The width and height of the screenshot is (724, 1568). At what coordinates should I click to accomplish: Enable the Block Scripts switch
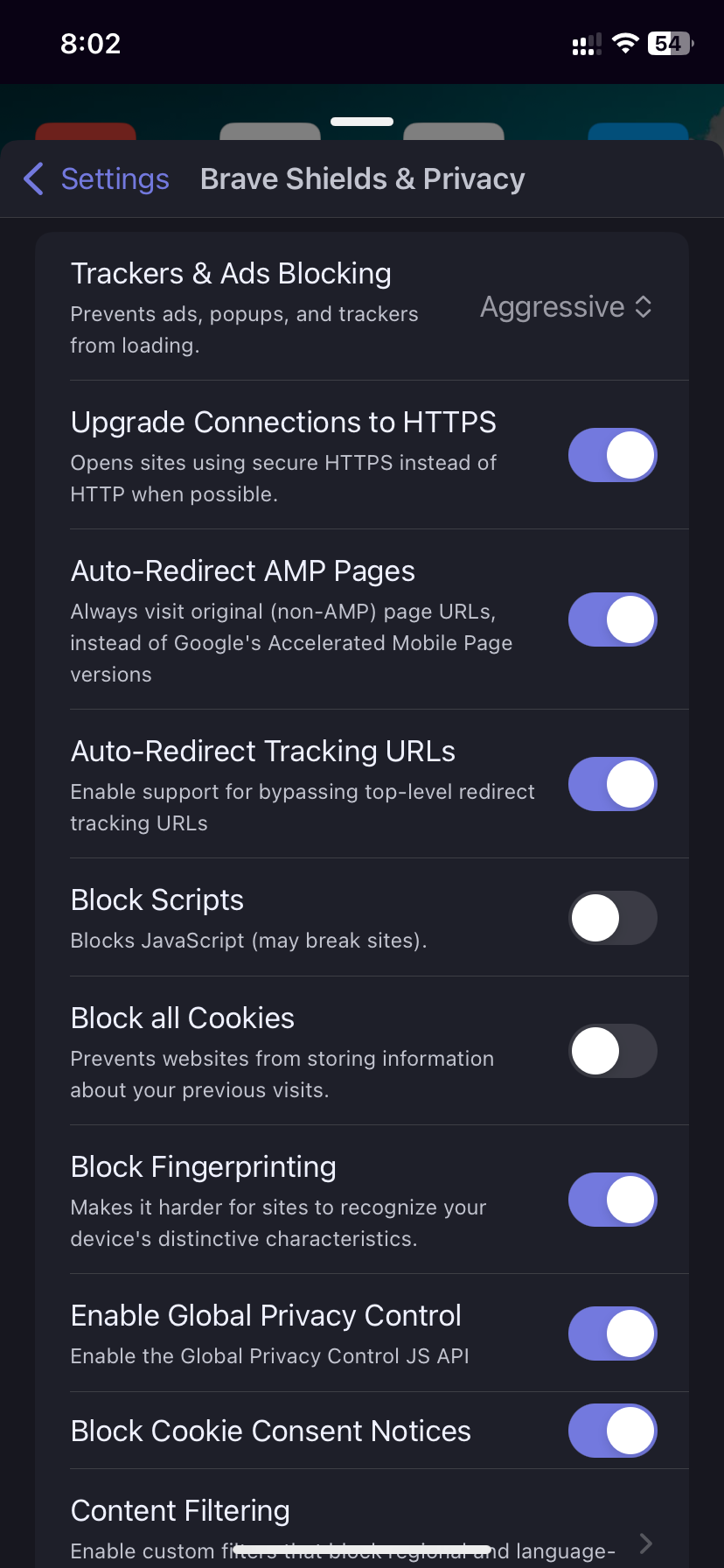point(612,918)
